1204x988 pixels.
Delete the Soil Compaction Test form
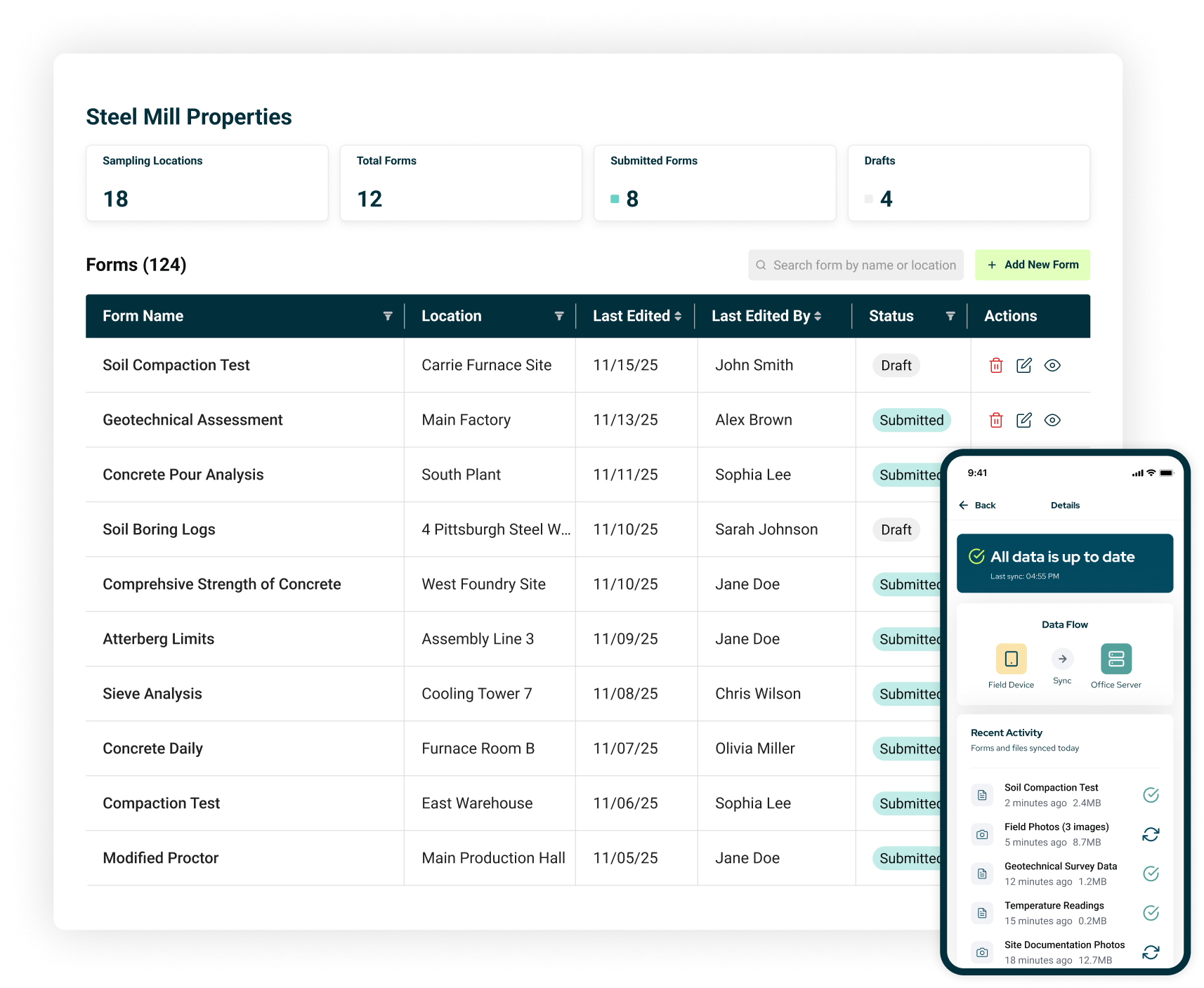point(995,365)
